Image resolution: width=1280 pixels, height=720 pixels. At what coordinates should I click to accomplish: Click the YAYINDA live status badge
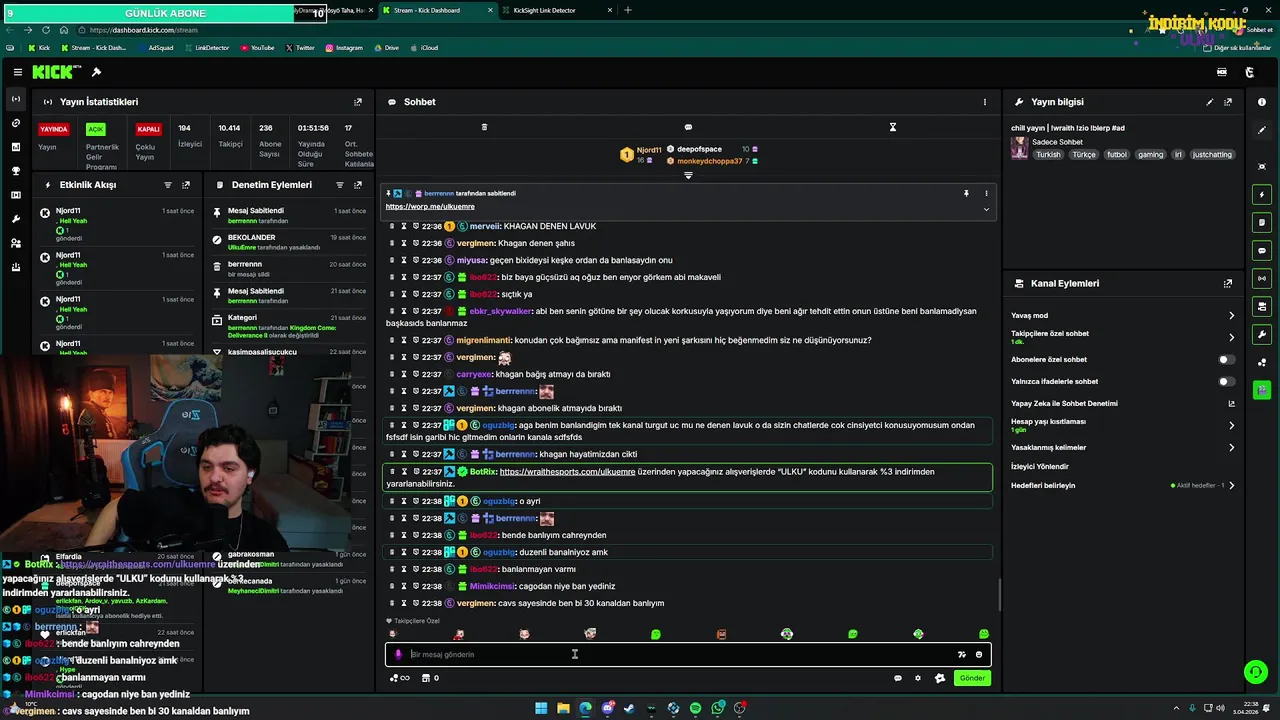pyautogui.click(x=54, y=129)
